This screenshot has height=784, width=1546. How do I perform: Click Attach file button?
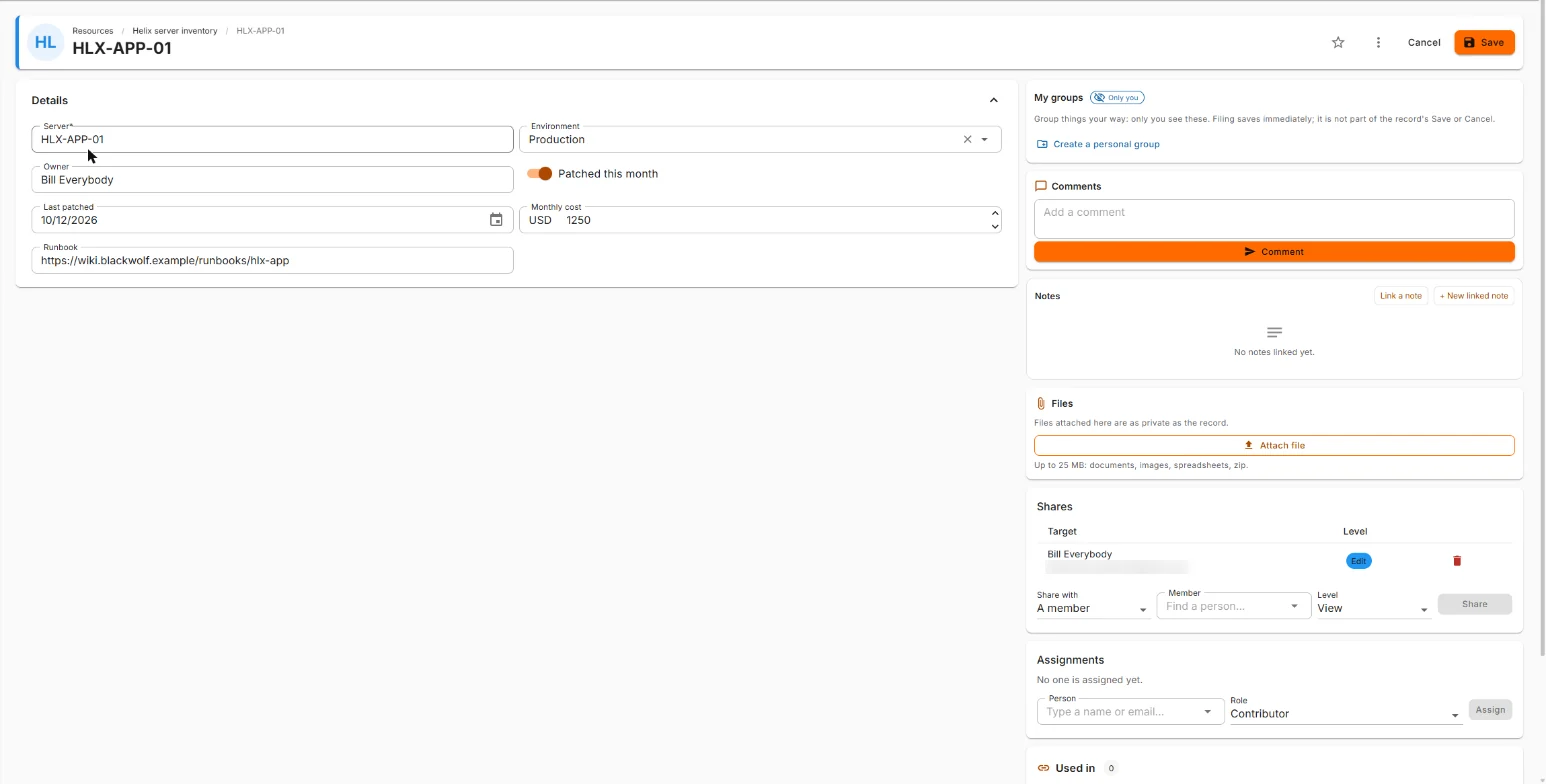pyautogui.click(x=1274, y=446)
